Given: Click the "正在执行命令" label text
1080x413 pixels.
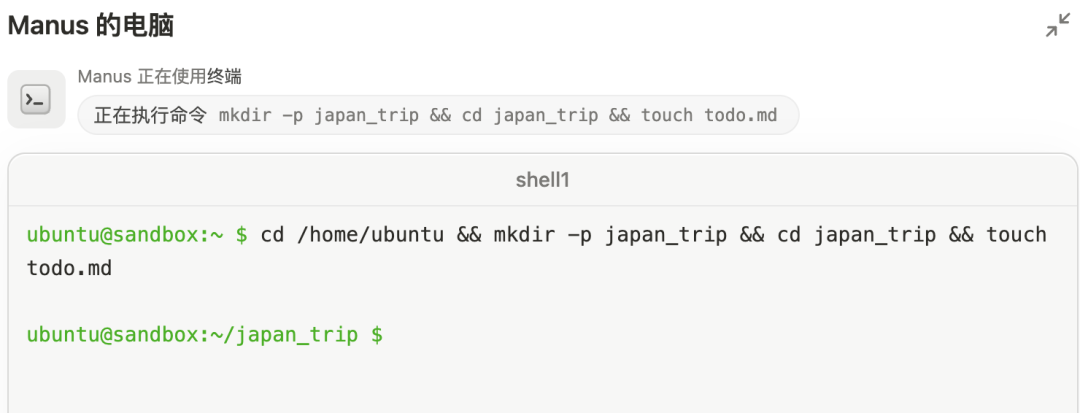Looking at the screenshot, I should tap(150, 115).
